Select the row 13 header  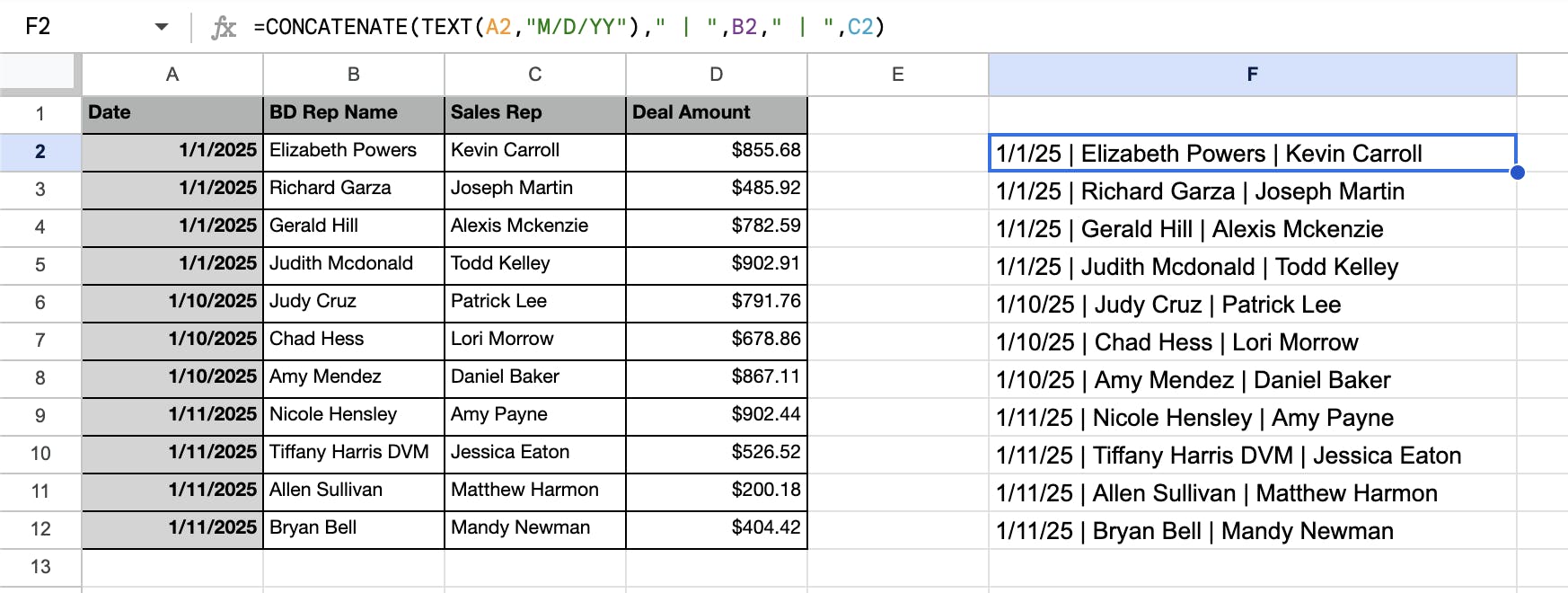(x=40, y=567)
